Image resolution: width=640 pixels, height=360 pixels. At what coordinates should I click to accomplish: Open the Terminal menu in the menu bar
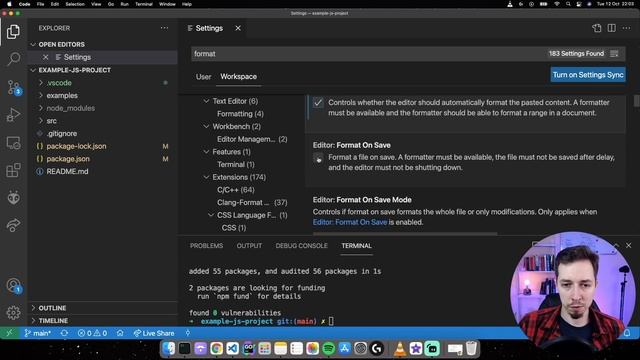point(144,4)
